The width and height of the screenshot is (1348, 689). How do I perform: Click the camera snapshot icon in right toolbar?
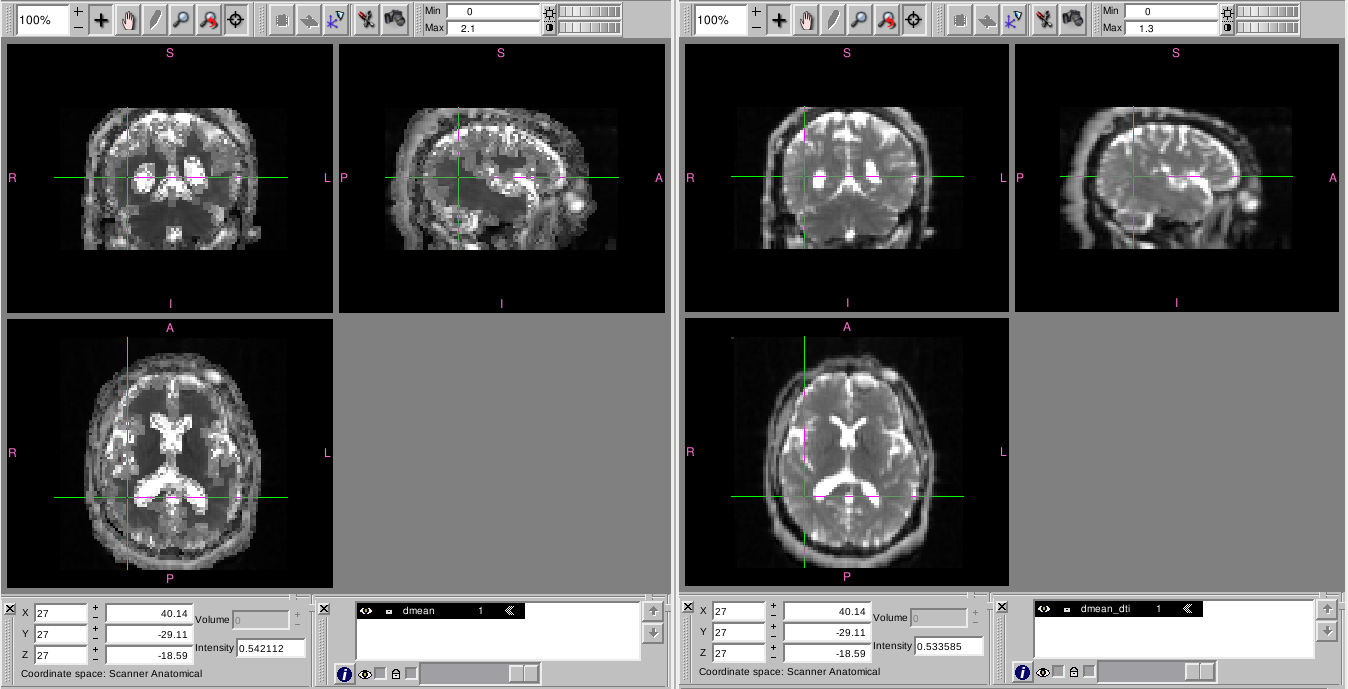[x=1072, y=19]
